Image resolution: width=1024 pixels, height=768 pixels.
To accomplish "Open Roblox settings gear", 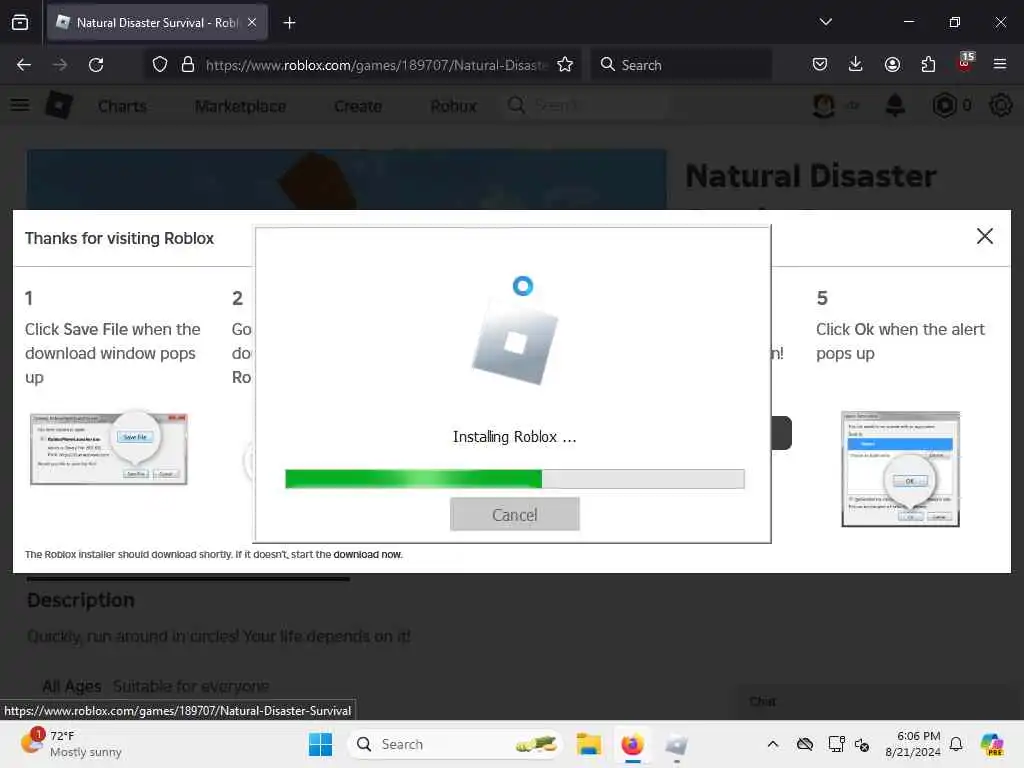I will 1000,105.
